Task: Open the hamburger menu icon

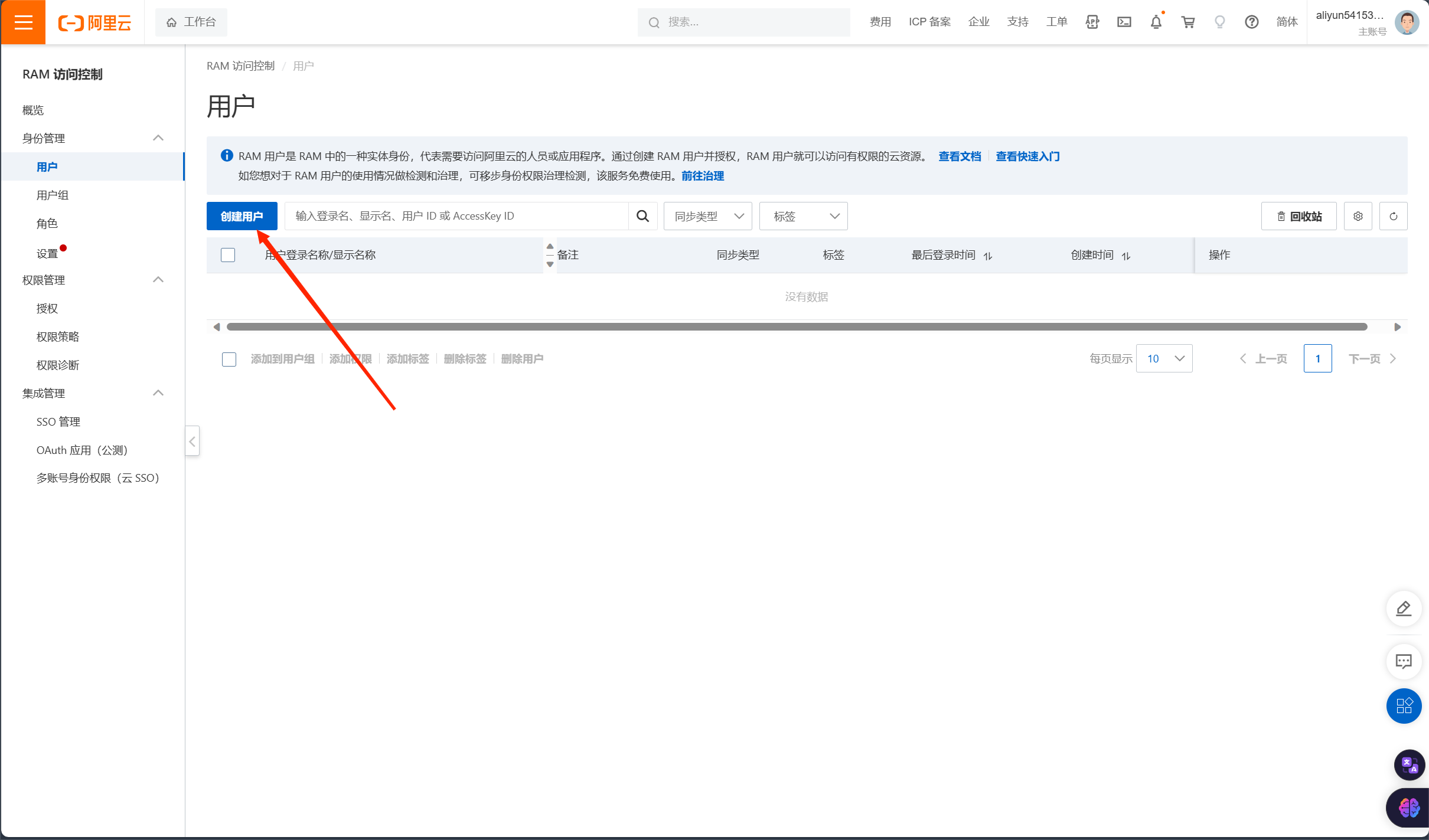Action: point(23,22)
